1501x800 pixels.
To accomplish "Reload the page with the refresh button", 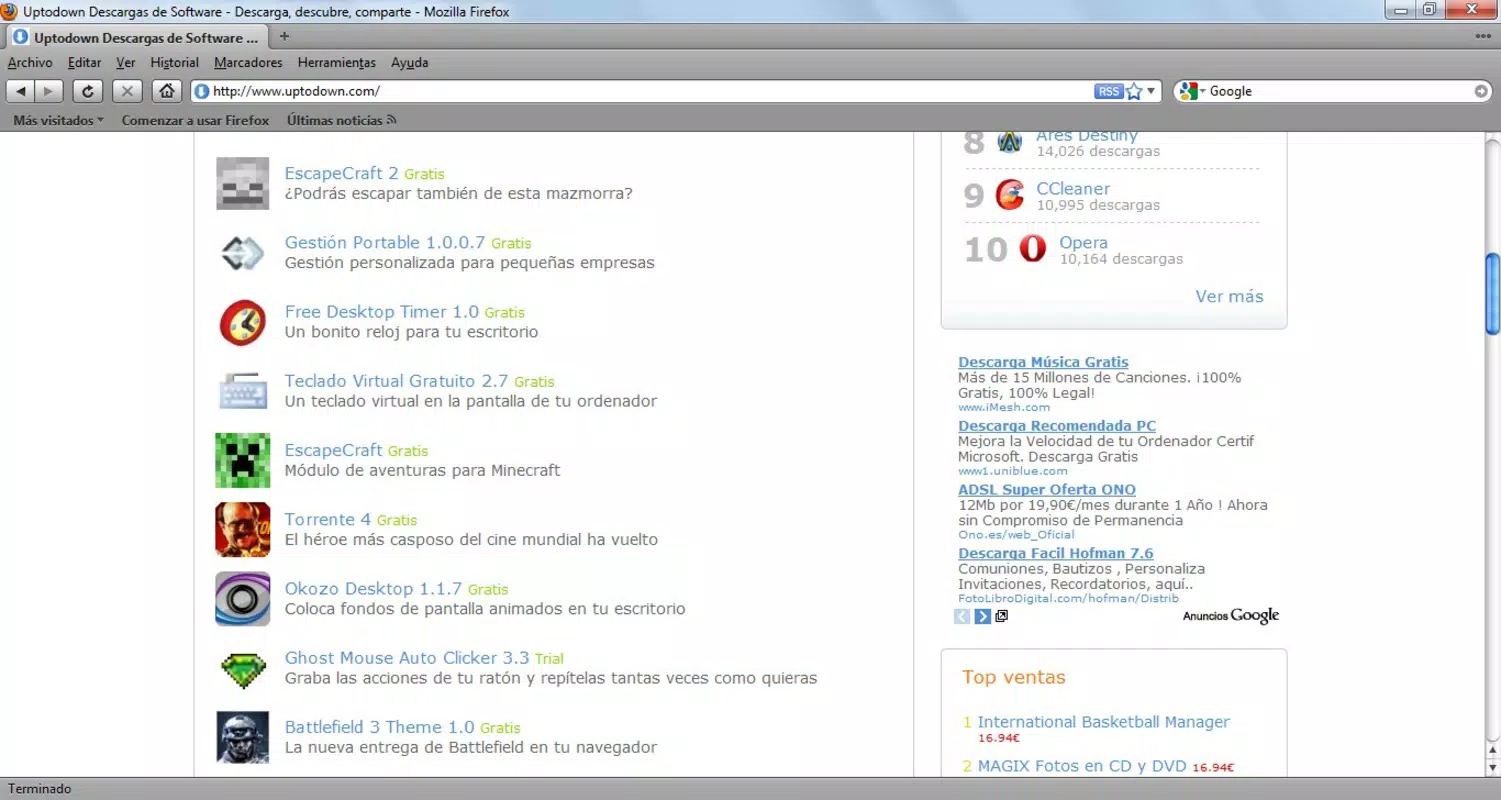I will coord(88,91).
